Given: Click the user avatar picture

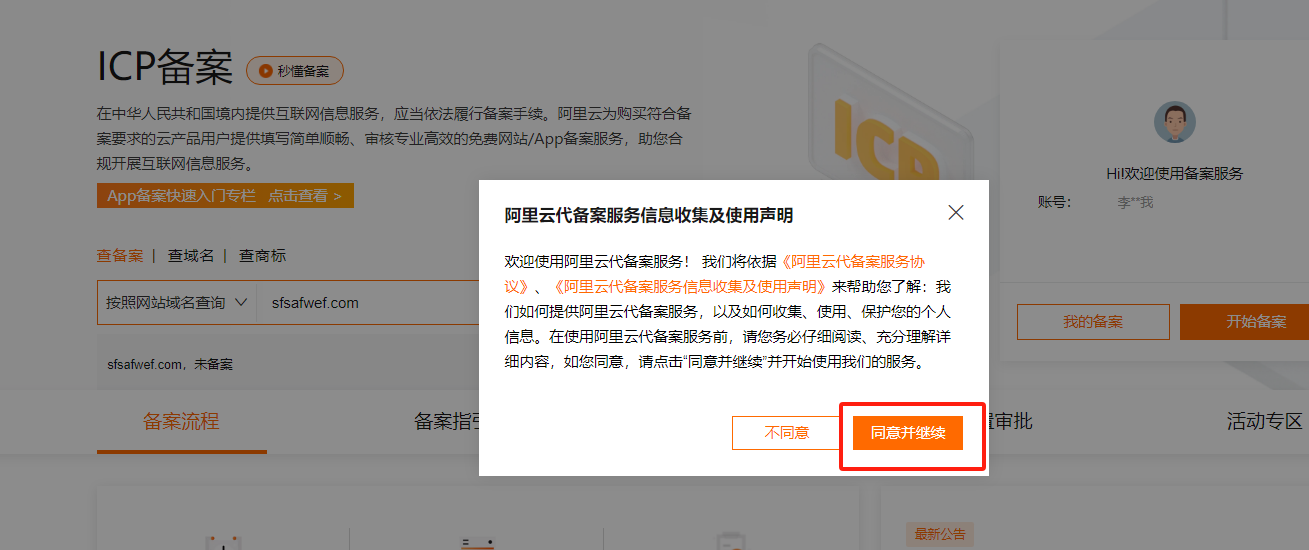Looking at the screenshot, I should coord(1175,121).
